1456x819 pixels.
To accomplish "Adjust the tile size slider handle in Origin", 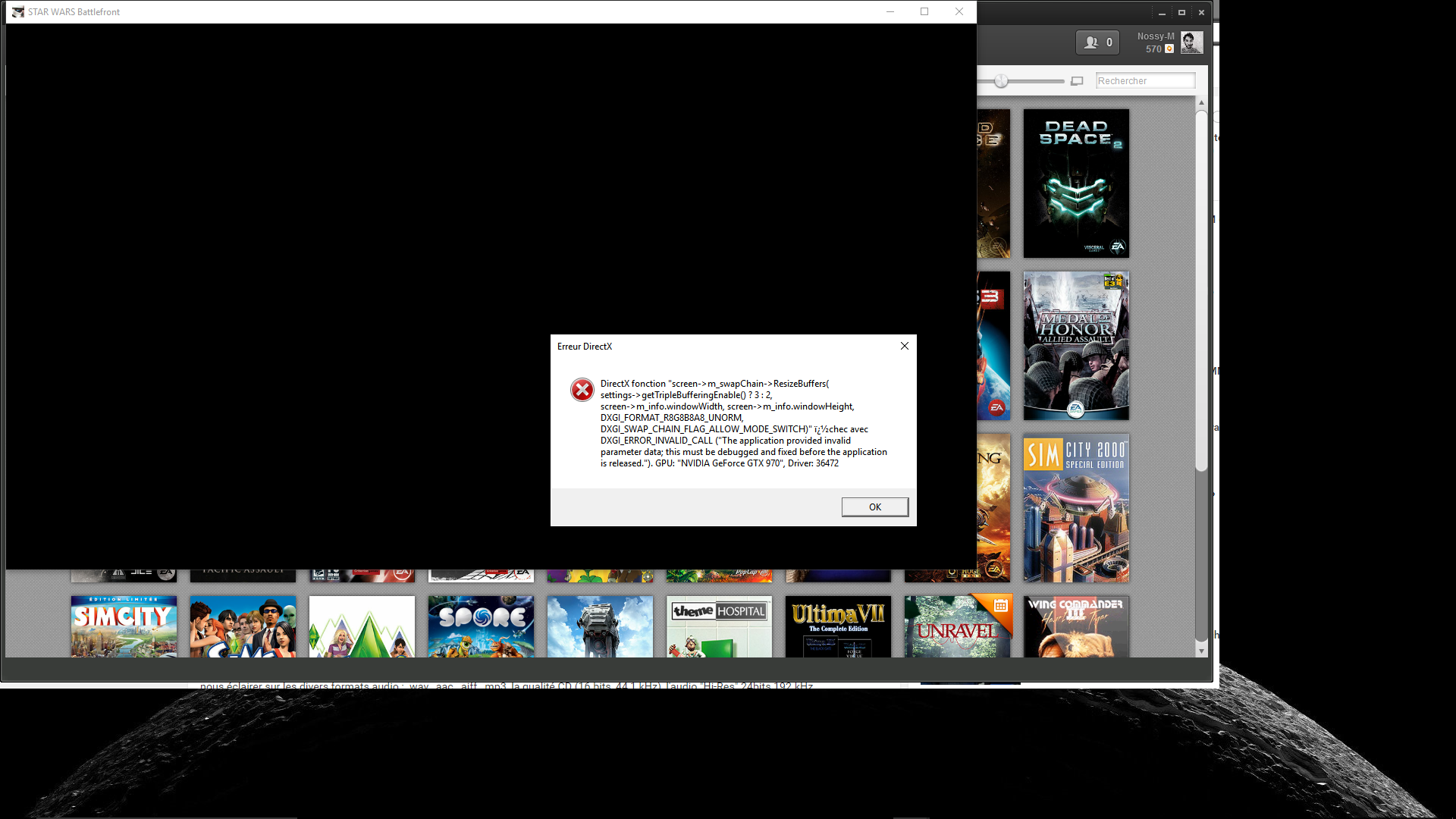I will point(1001,80).
